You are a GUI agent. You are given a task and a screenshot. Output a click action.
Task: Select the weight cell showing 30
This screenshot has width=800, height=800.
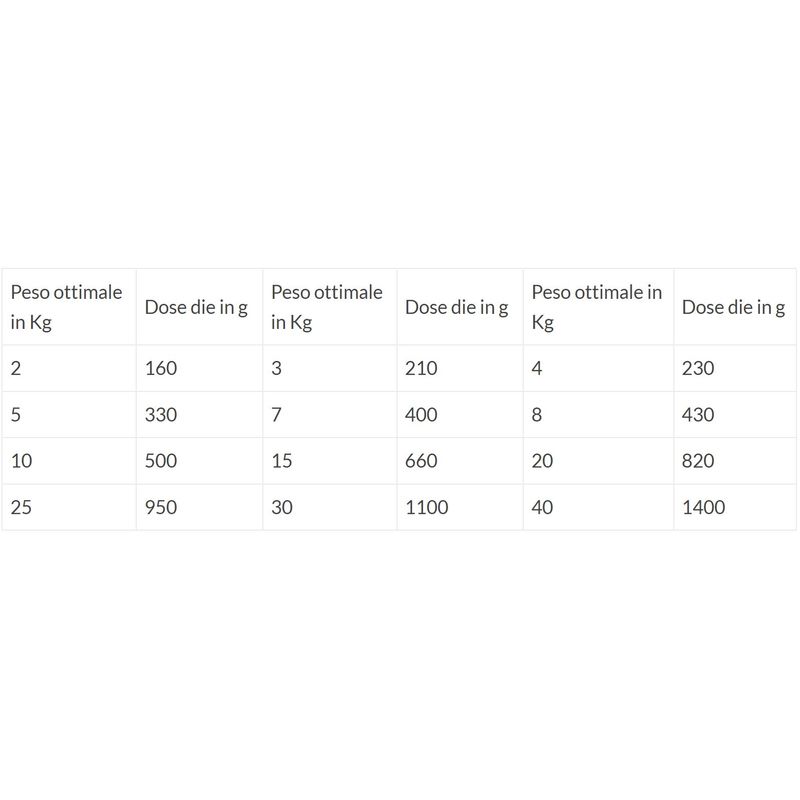click(282, 507)
